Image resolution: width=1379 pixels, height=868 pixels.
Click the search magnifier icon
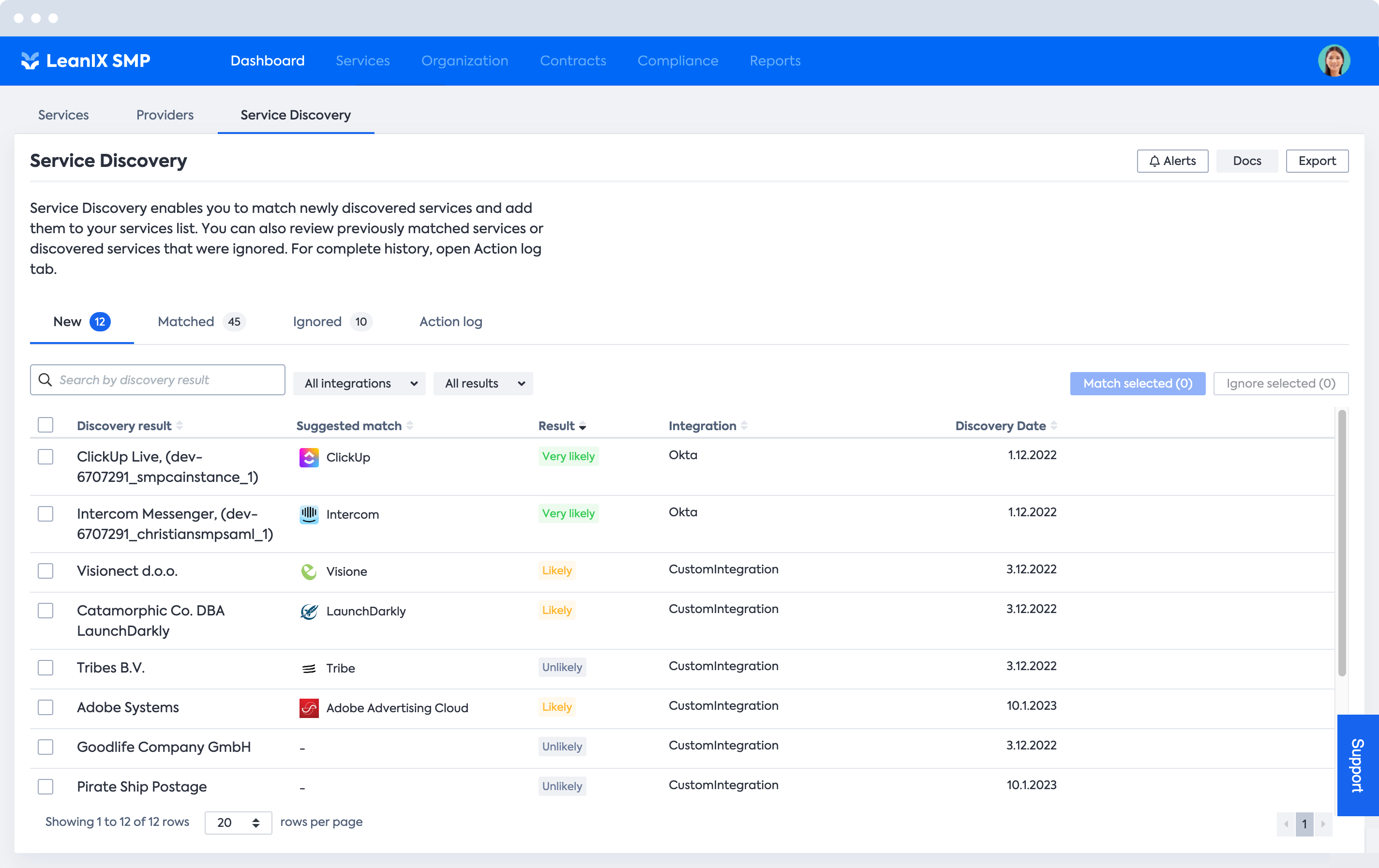click(45, 380)
